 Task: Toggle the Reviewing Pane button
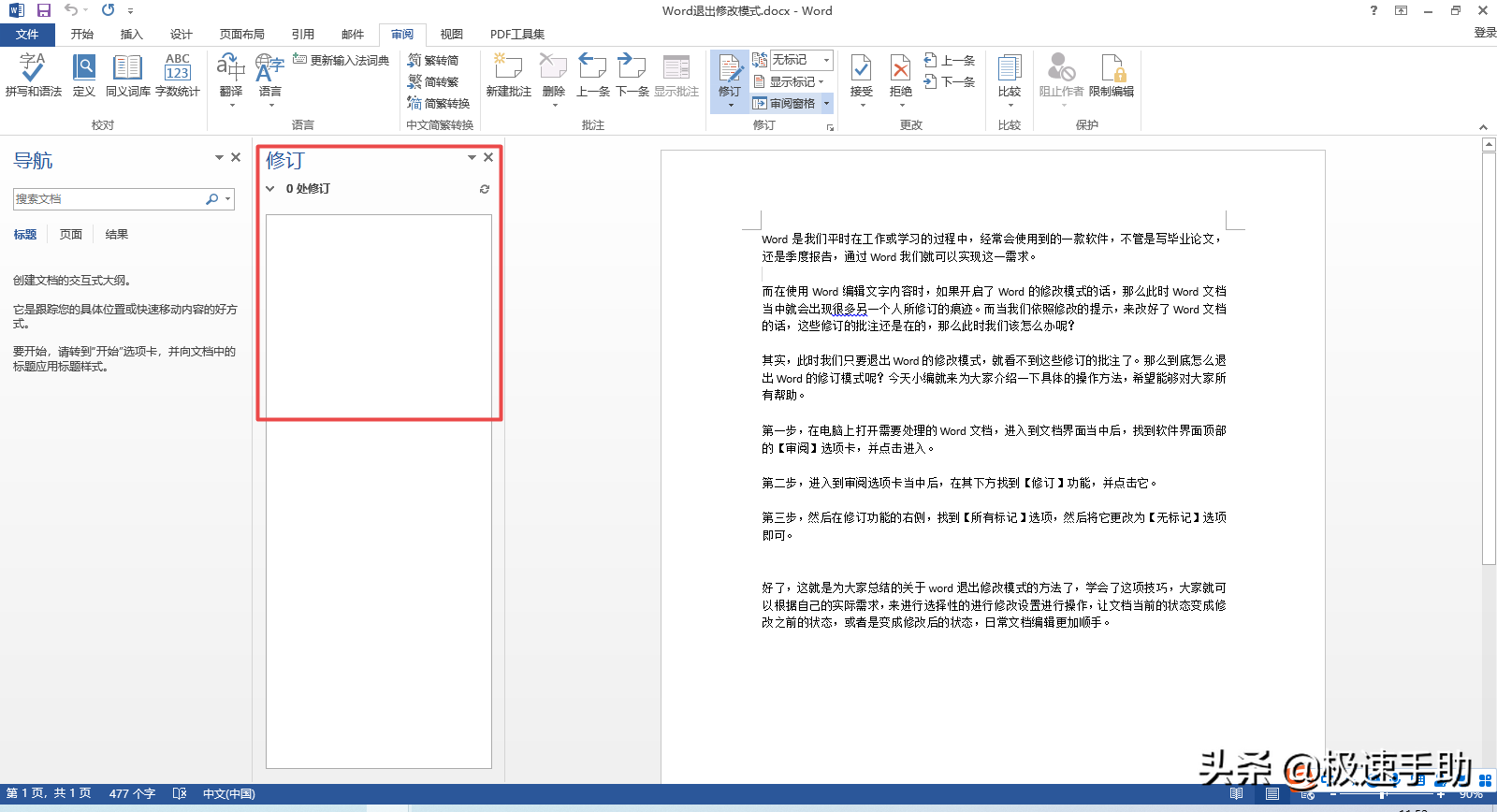[785, 103]
